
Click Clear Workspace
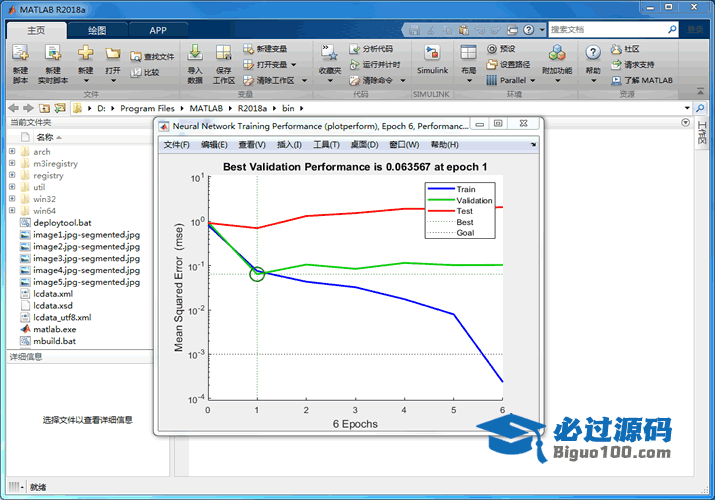[x=269, y=80]
